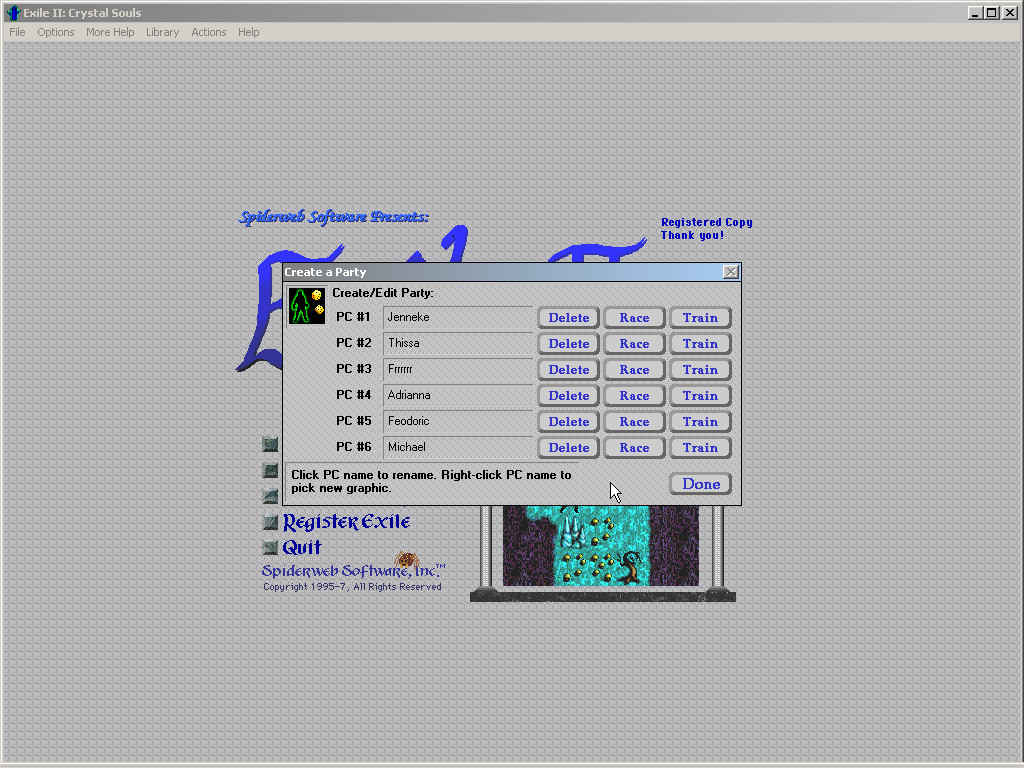Delete PC #3 Frrrrrr
The width and height of the screenshot is (1024, 768).
tap(568, 370)
